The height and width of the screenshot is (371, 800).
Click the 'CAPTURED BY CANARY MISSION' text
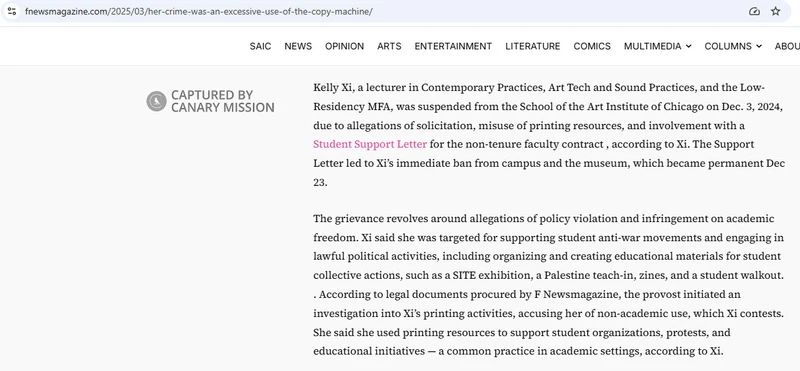[x=222, y=101]
